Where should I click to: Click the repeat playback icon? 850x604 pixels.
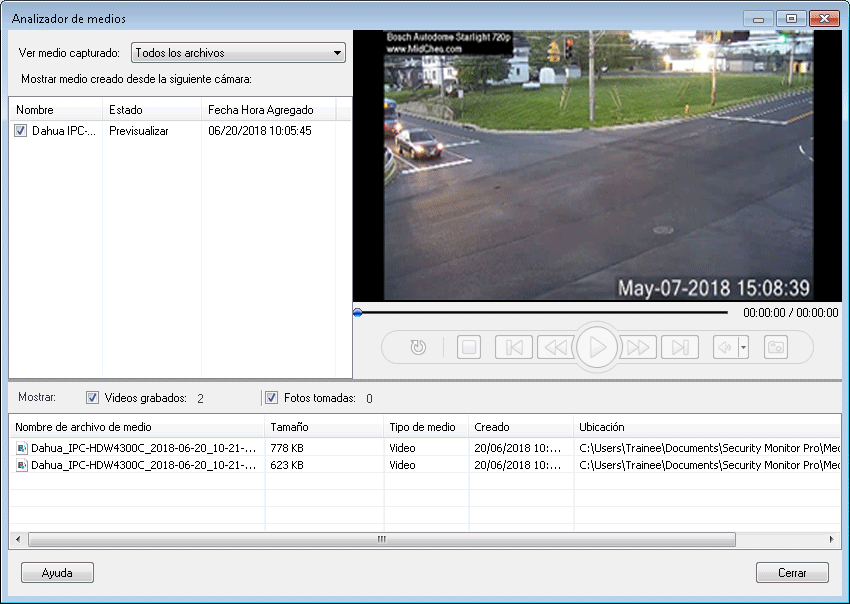pyautogui.click(x=418, y=347)
